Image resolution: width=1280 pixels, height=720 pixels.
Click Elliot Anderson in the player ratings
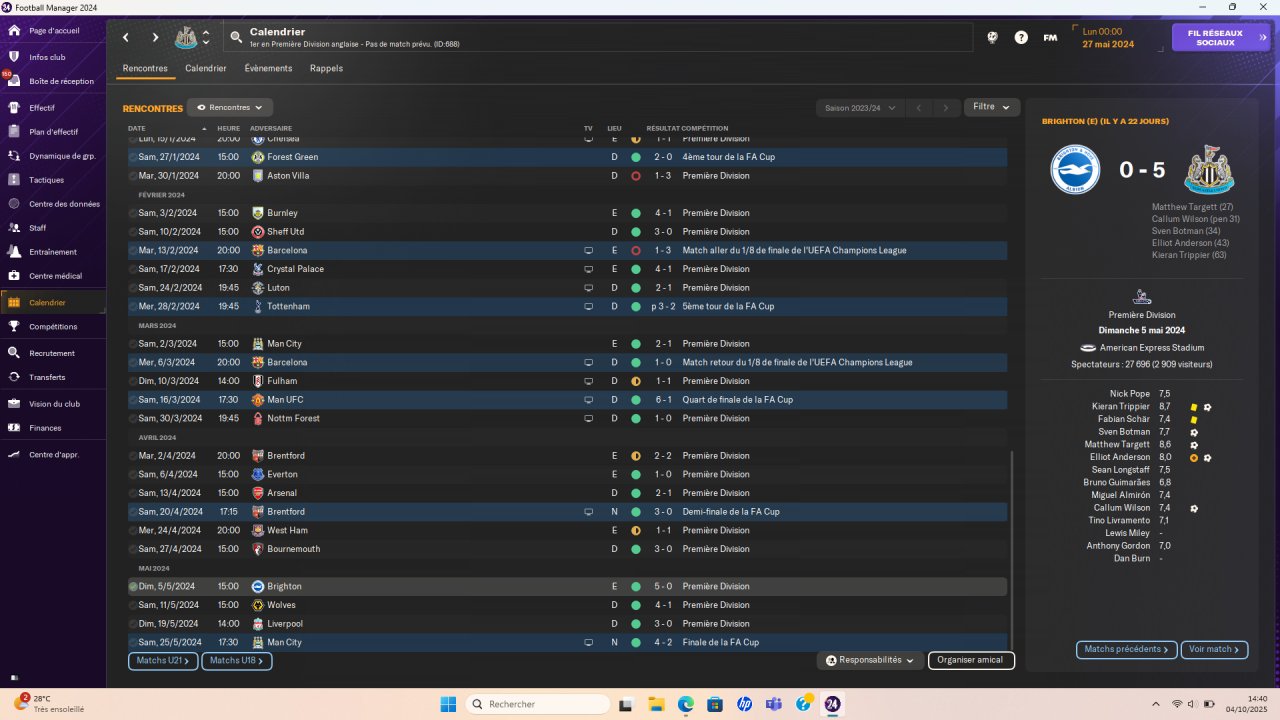pyautogui.click(x=1120, y=457)
